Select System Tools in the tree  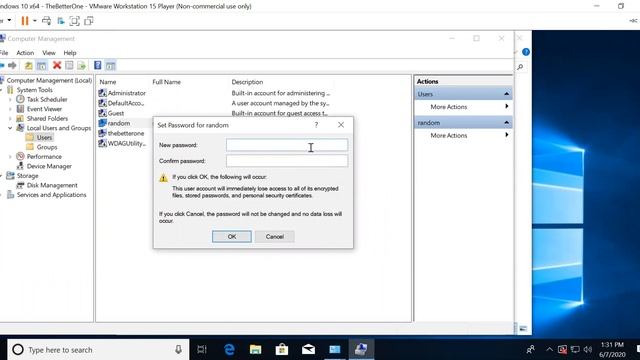pos(34,90)
